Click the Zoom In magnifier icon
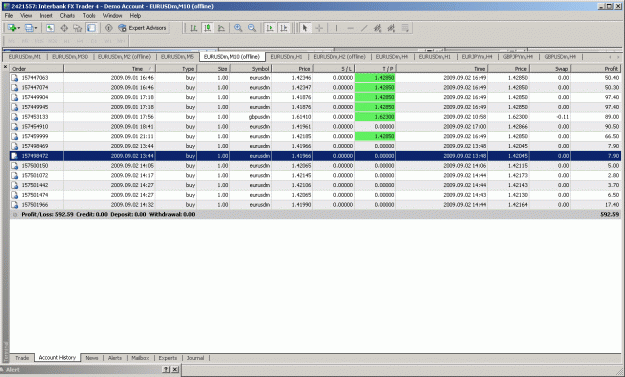 (x=238, y=28)
